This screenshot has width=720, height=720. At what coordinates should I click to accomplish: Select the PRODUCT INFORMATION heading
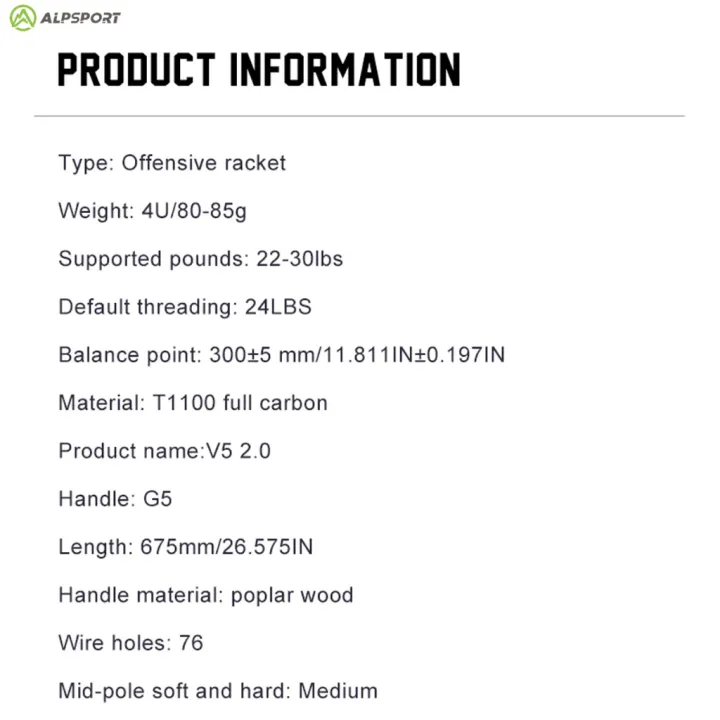point(259,70)
